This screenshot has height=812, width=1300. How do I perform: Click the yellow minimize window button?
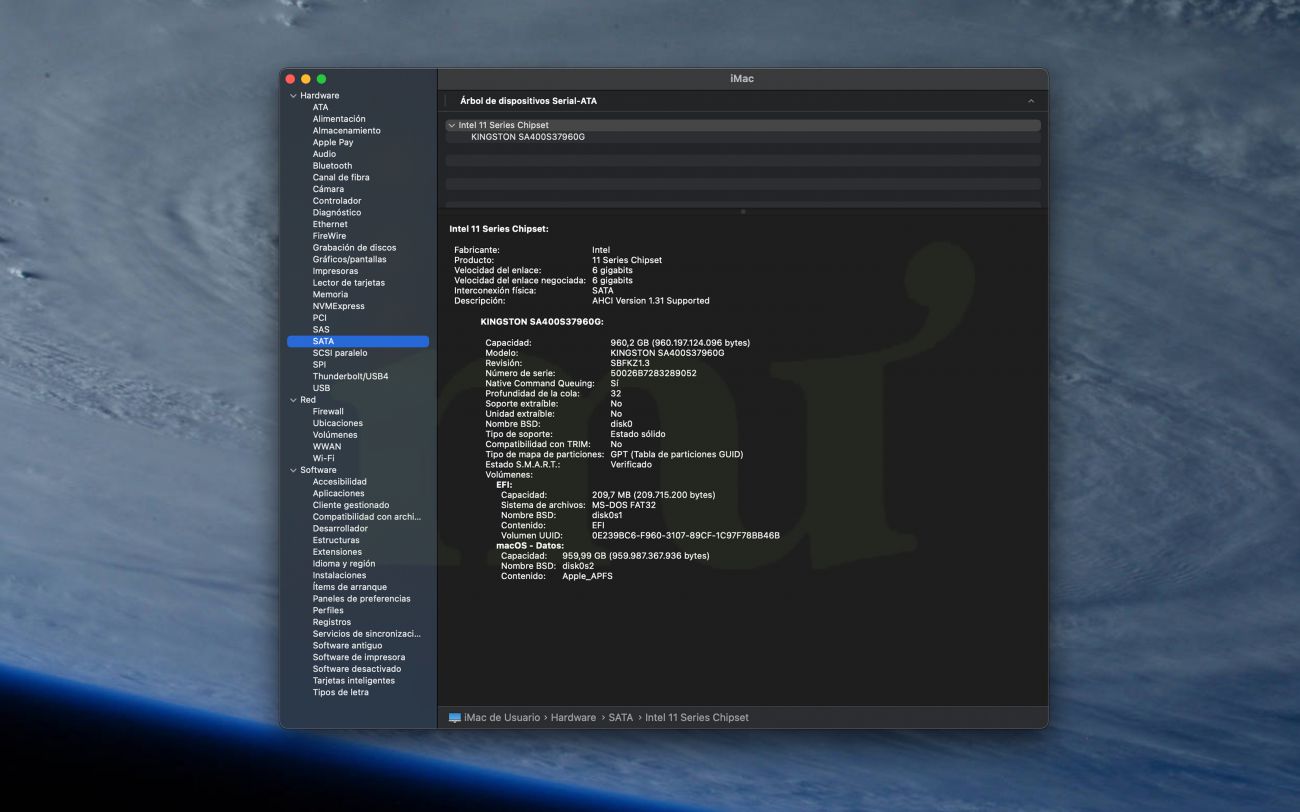tap(306, 79)
